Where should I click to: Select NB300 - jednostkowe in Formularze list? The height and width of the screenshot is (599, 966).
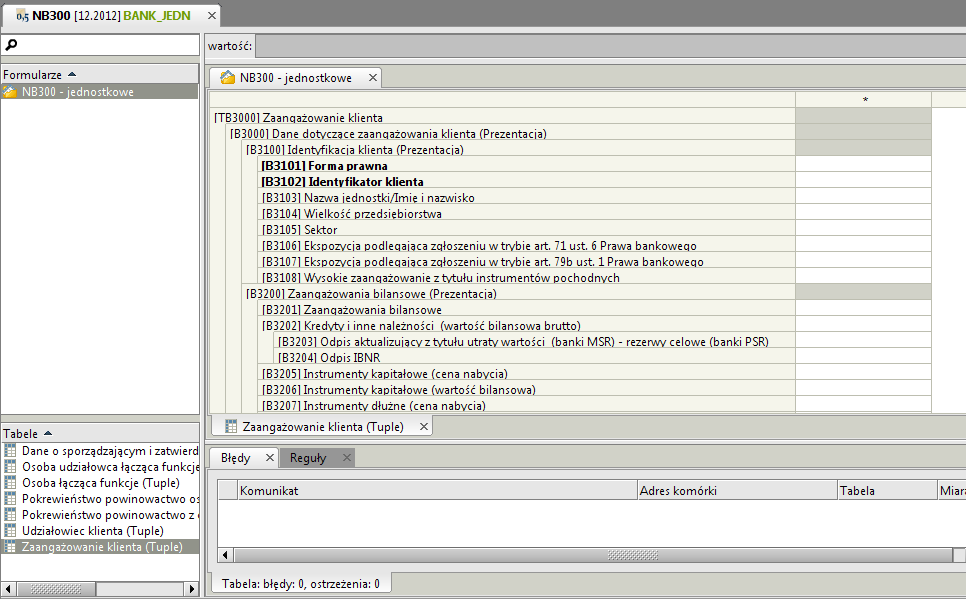100,92
